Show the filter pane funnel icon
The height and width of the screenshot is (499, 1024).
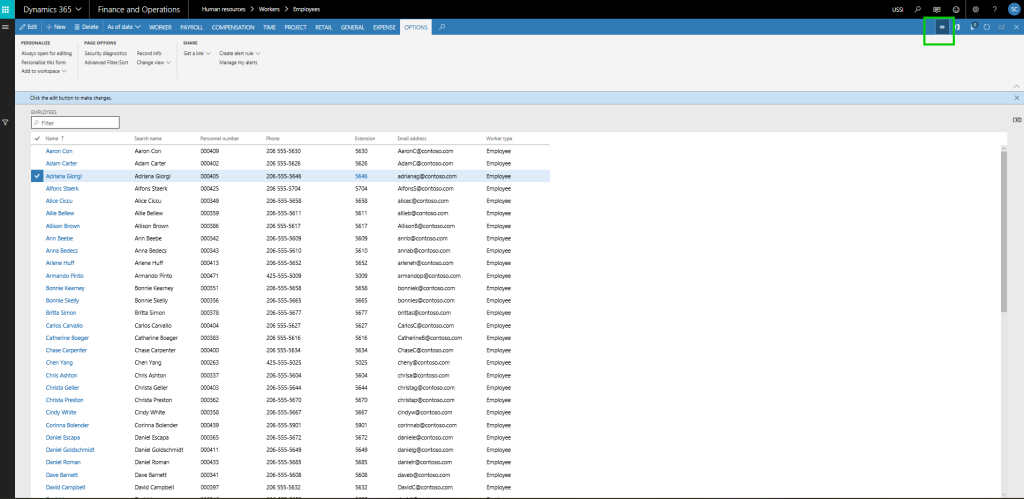5,122
